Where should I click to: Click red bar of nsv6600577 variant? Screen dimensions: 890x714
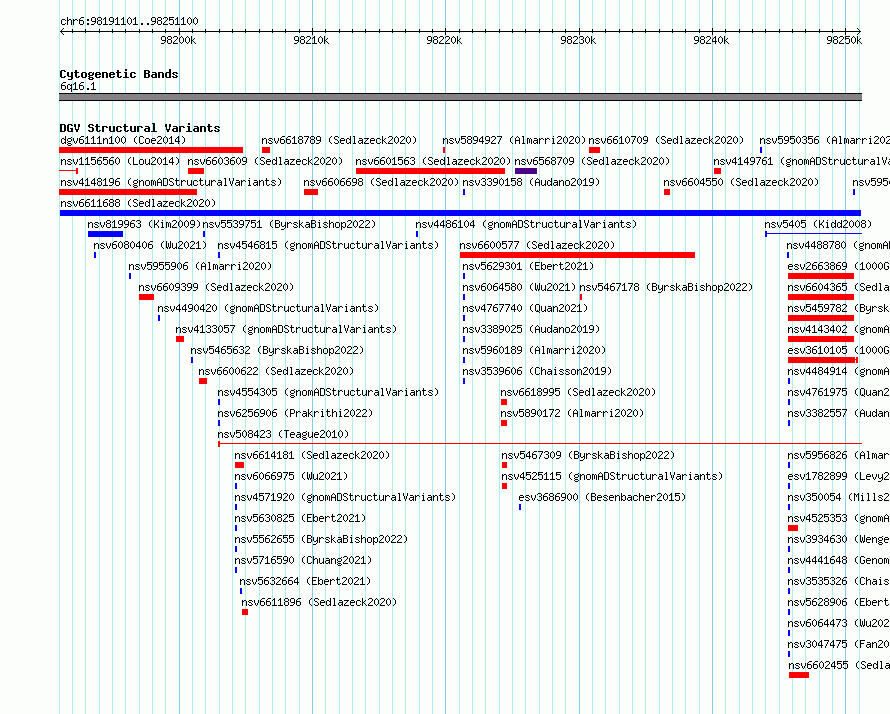tap(577, 255)
